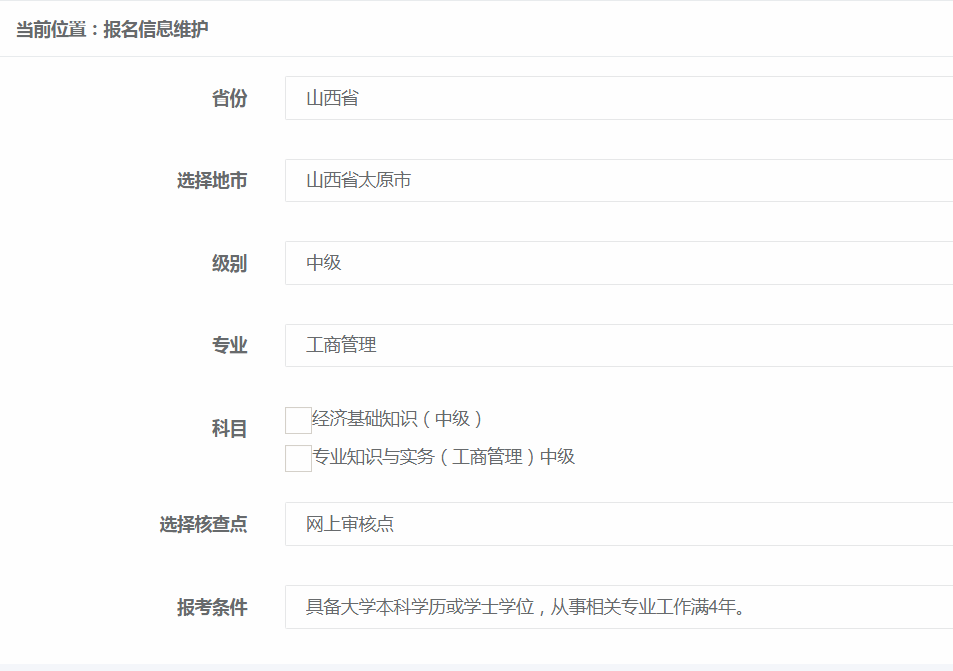Click the 省份 field label
This screenshot has width=953, height=671.
229,99
